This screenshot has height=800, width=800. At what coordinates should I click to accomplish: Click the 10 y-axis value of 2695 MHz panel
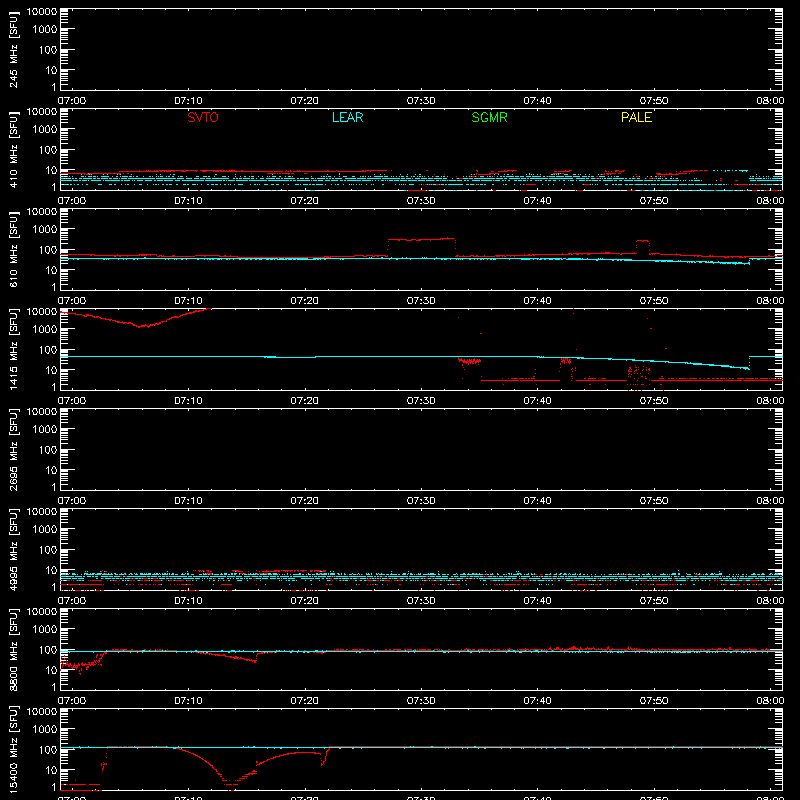pyautogui.click(x=51, y=470)
